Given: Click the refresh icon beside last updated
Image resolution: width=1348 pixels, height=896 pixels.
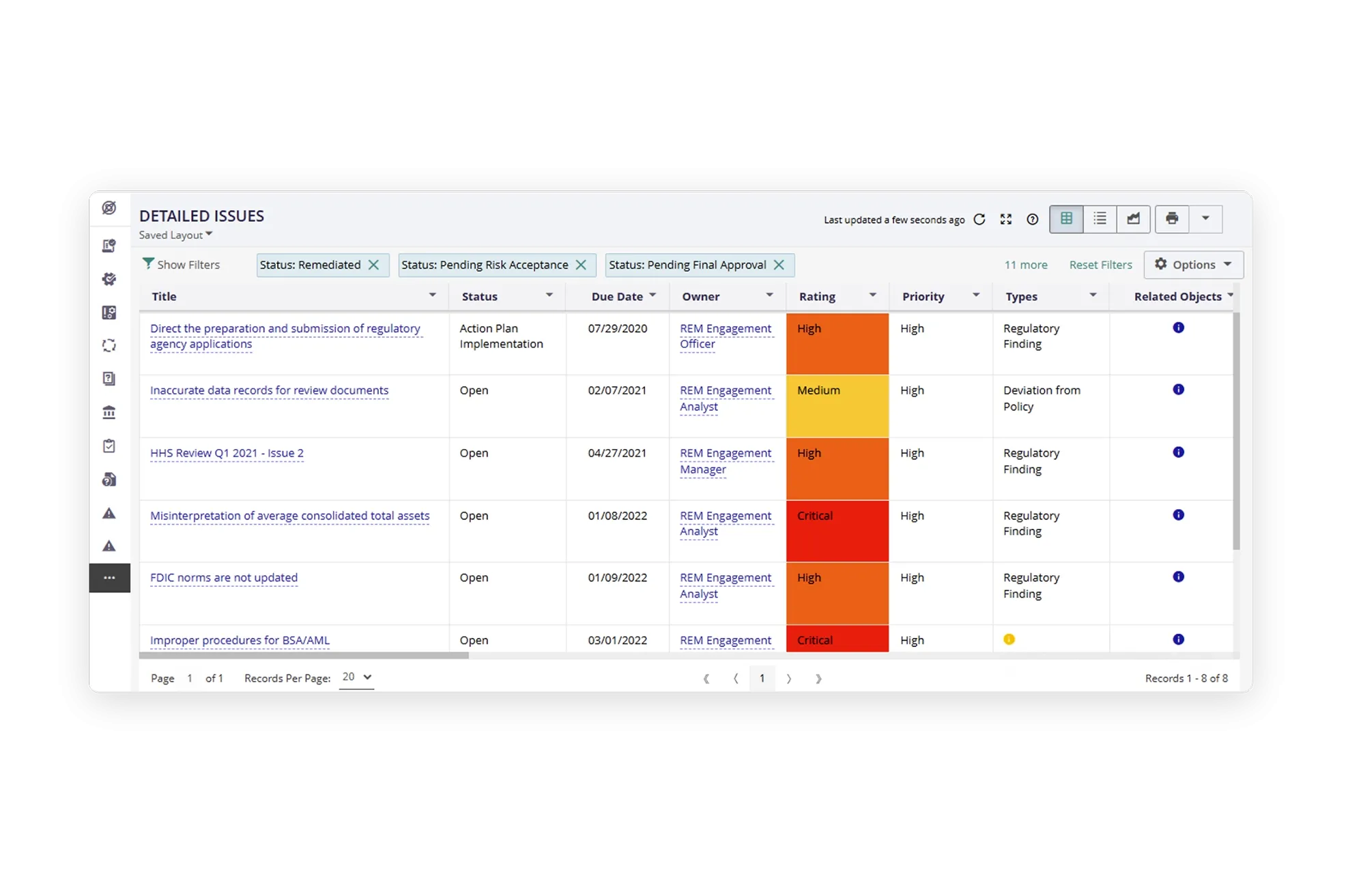Looking at the screenshot, I should coord(979,219).
